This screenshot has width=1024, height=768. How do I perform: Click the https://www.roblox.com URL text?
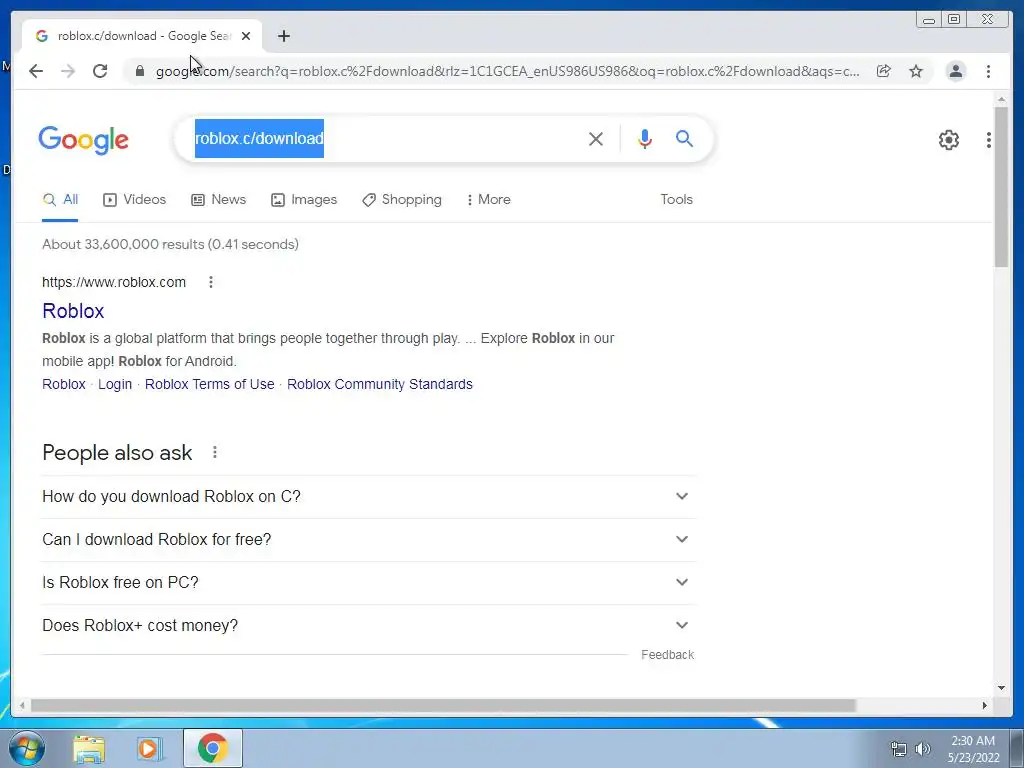(114, 282)
